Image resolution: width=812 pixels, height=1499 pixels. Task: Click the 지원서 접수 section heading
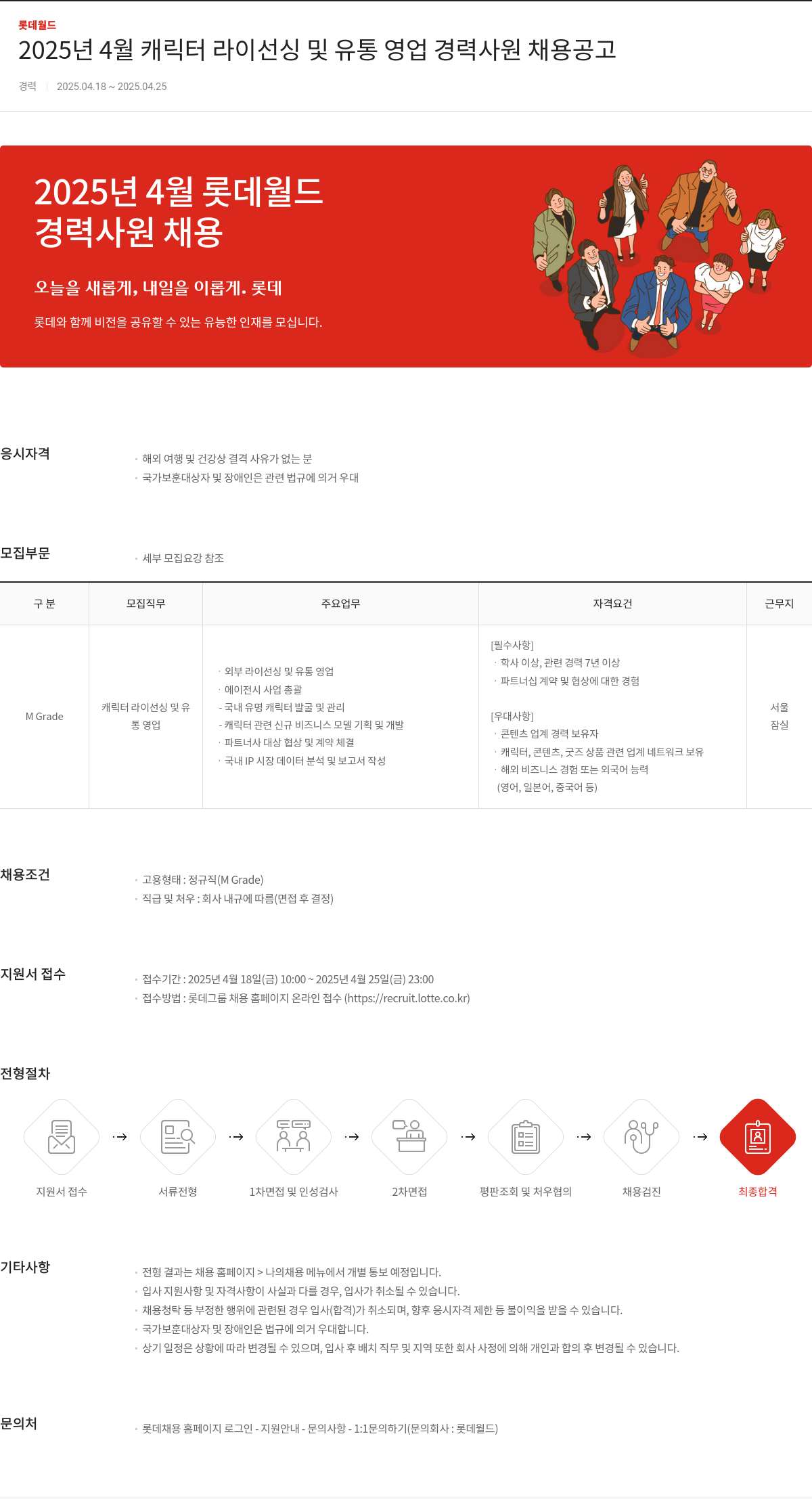[x=33, y=975]
